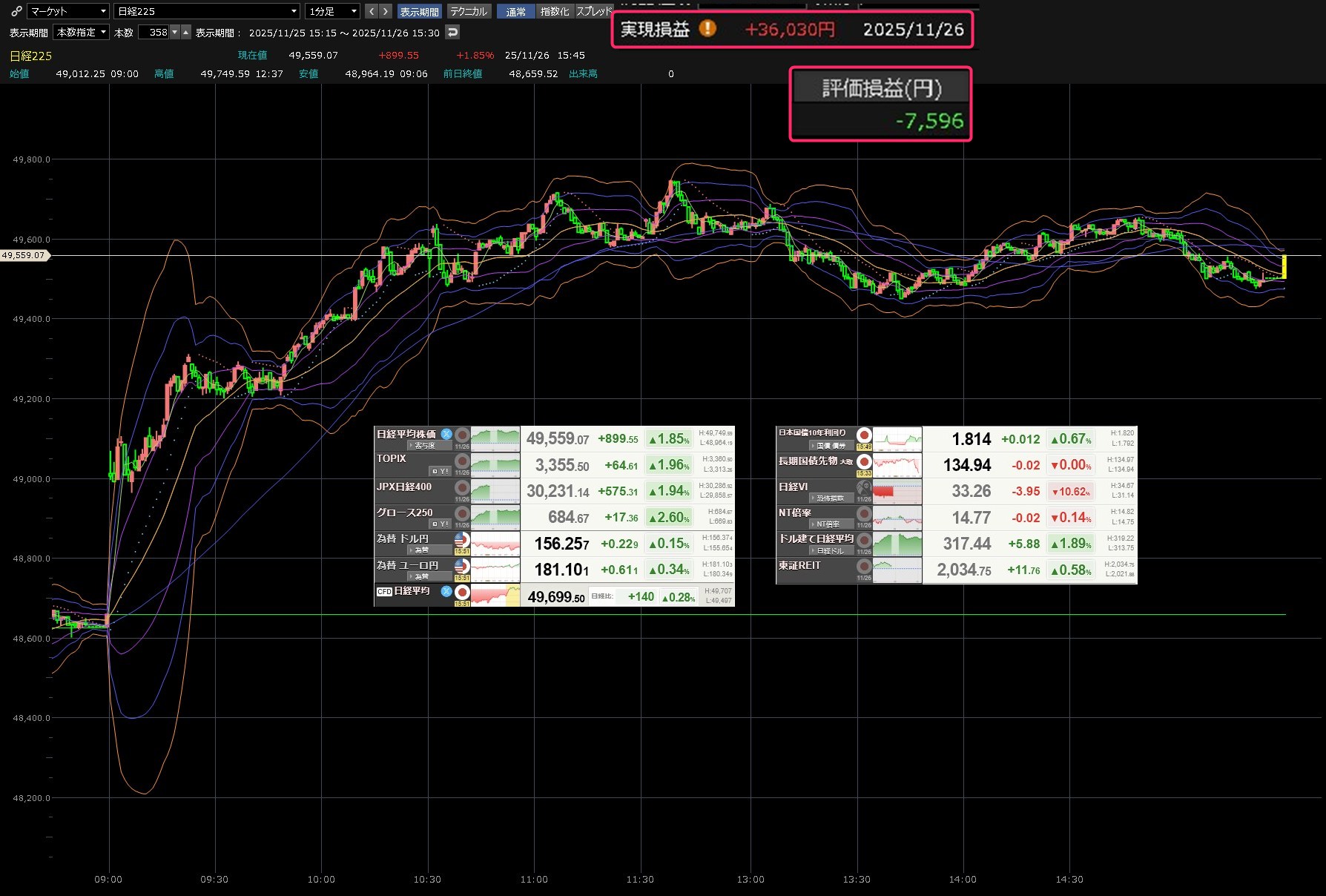Go to previous chart with left arrow

point(372,11)
